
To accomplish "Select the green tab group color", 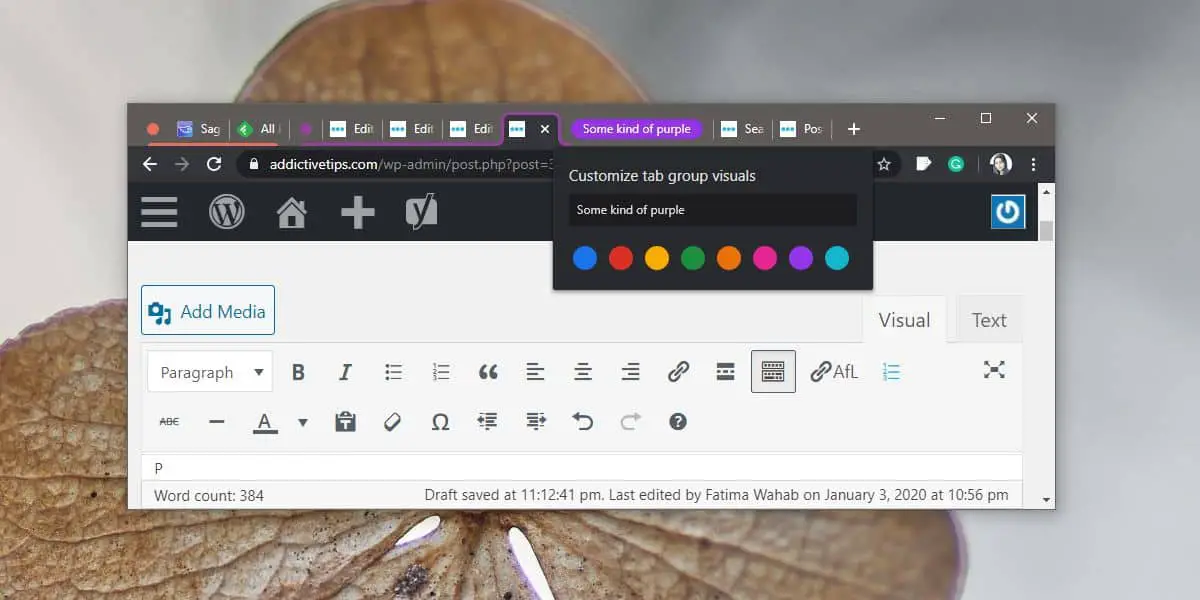I will click(x=693, y=258).
